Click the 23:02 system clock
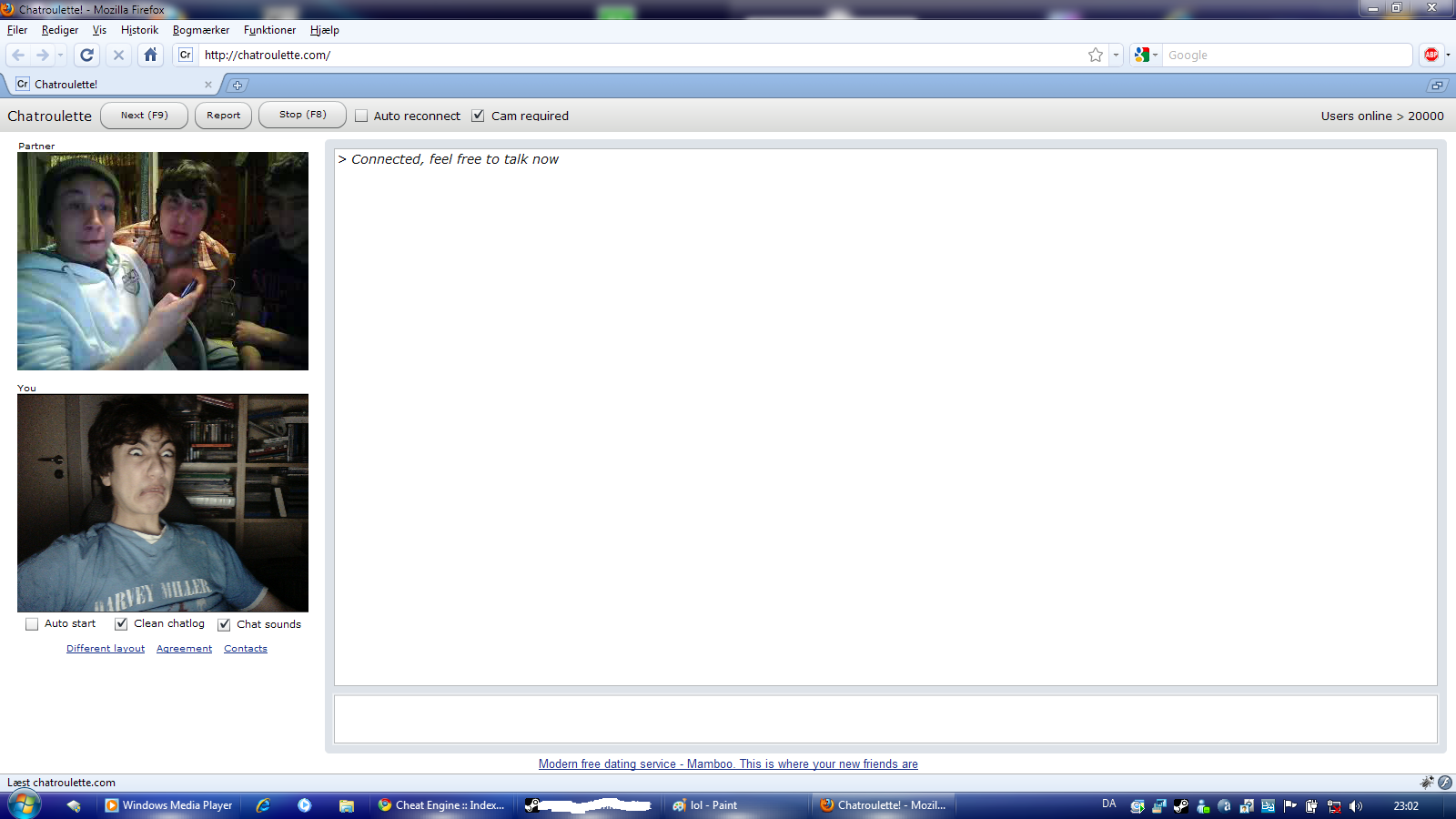This screenshot has height=819, width=1456. point(1406,805)
